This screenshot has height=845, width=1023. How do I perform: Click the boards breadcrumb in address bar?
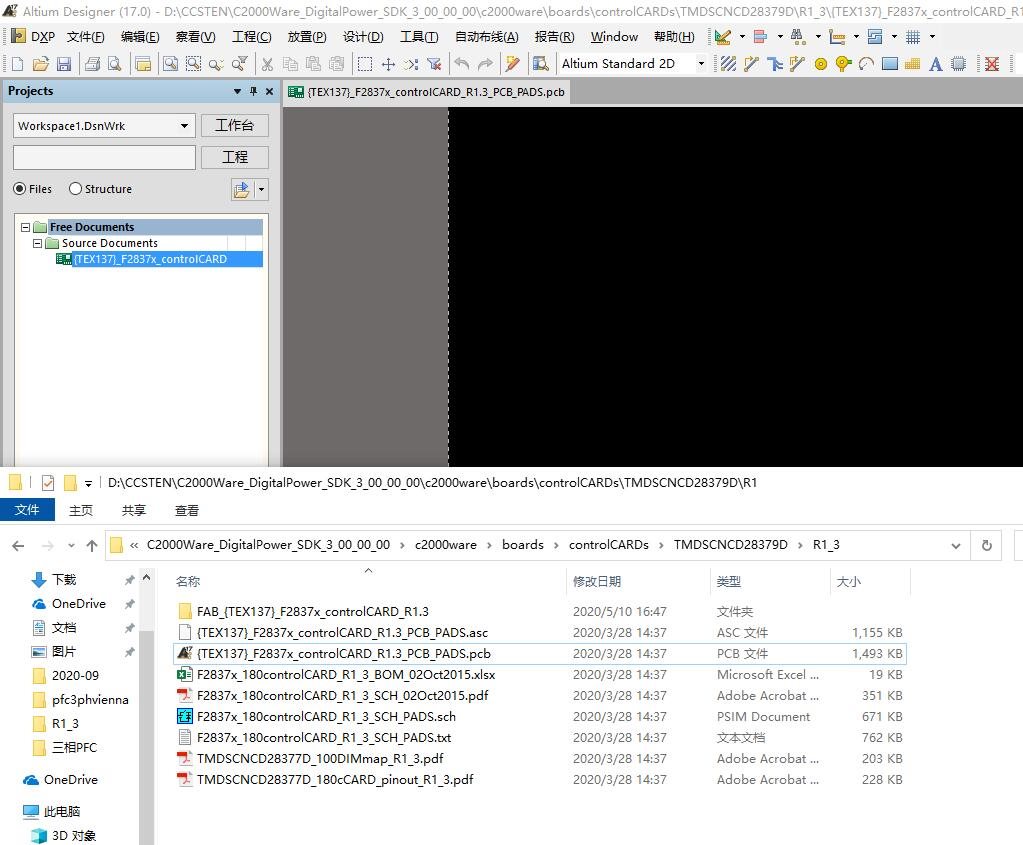[x=523, y=545]
